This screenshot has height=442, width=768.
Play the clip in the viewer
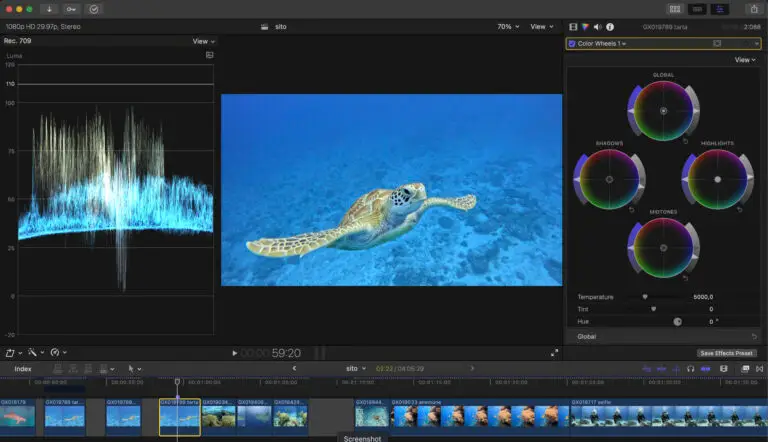pos(235,353)
